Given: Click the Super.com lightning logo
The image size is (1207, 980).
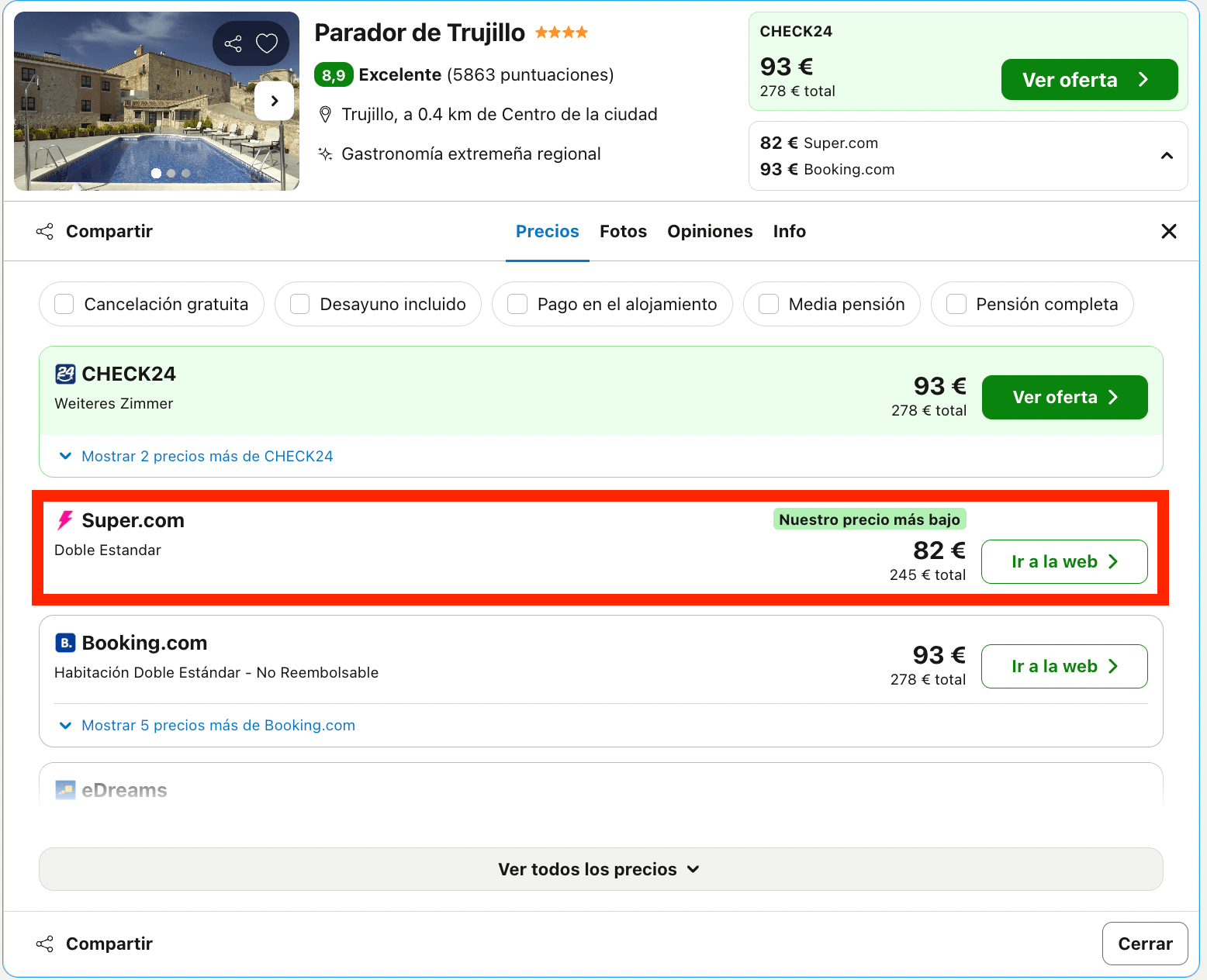Looking at the screenshot, I should [65, 520].
